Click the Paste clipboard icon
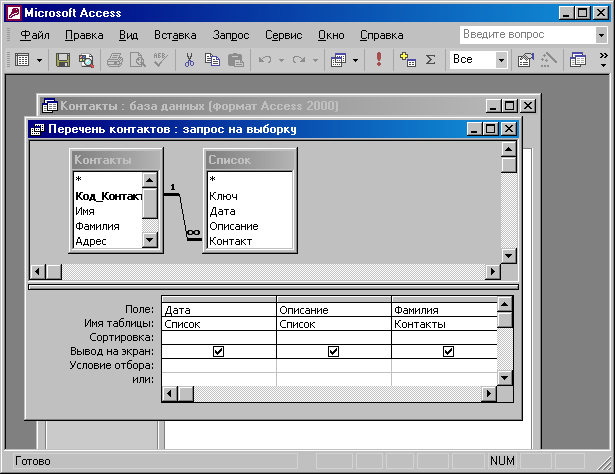 236,60
